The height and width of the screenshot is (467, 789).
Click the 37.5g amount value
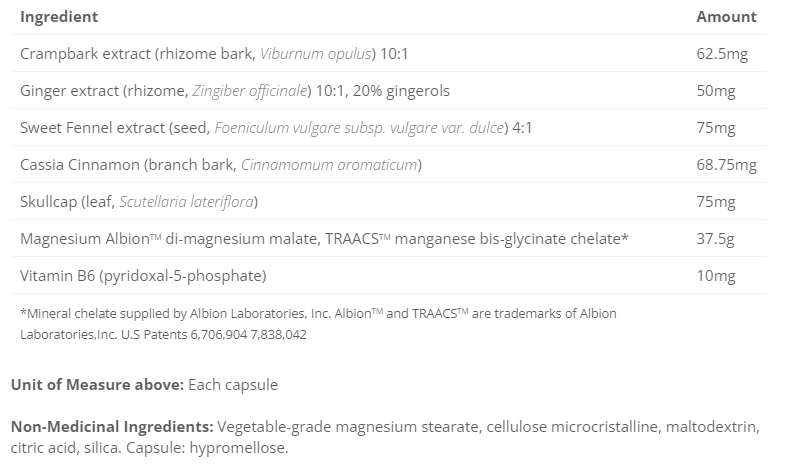(x=715, y=239)
